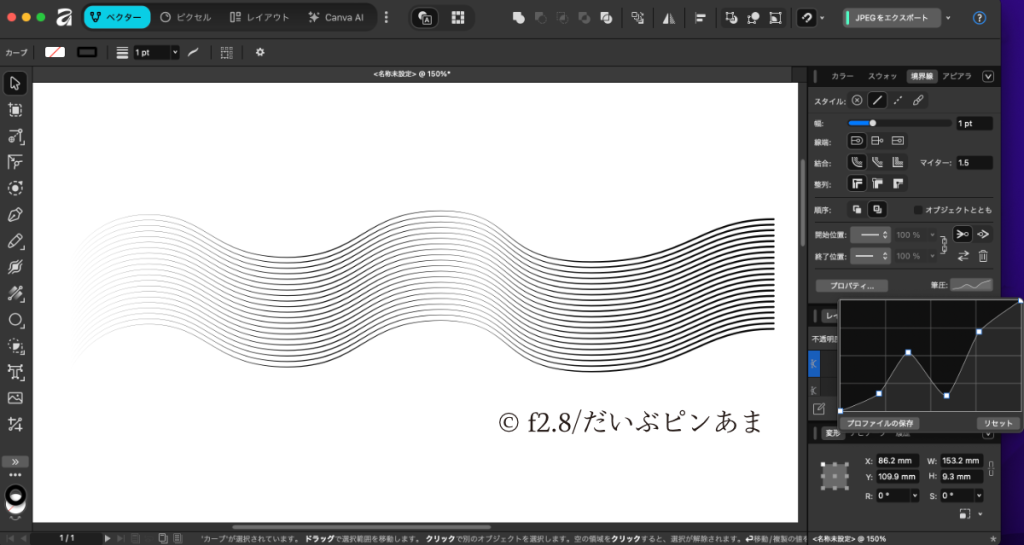Choose the Ellipse shape tool
Screen dimensions: 1024x545
tap(15, 320)
